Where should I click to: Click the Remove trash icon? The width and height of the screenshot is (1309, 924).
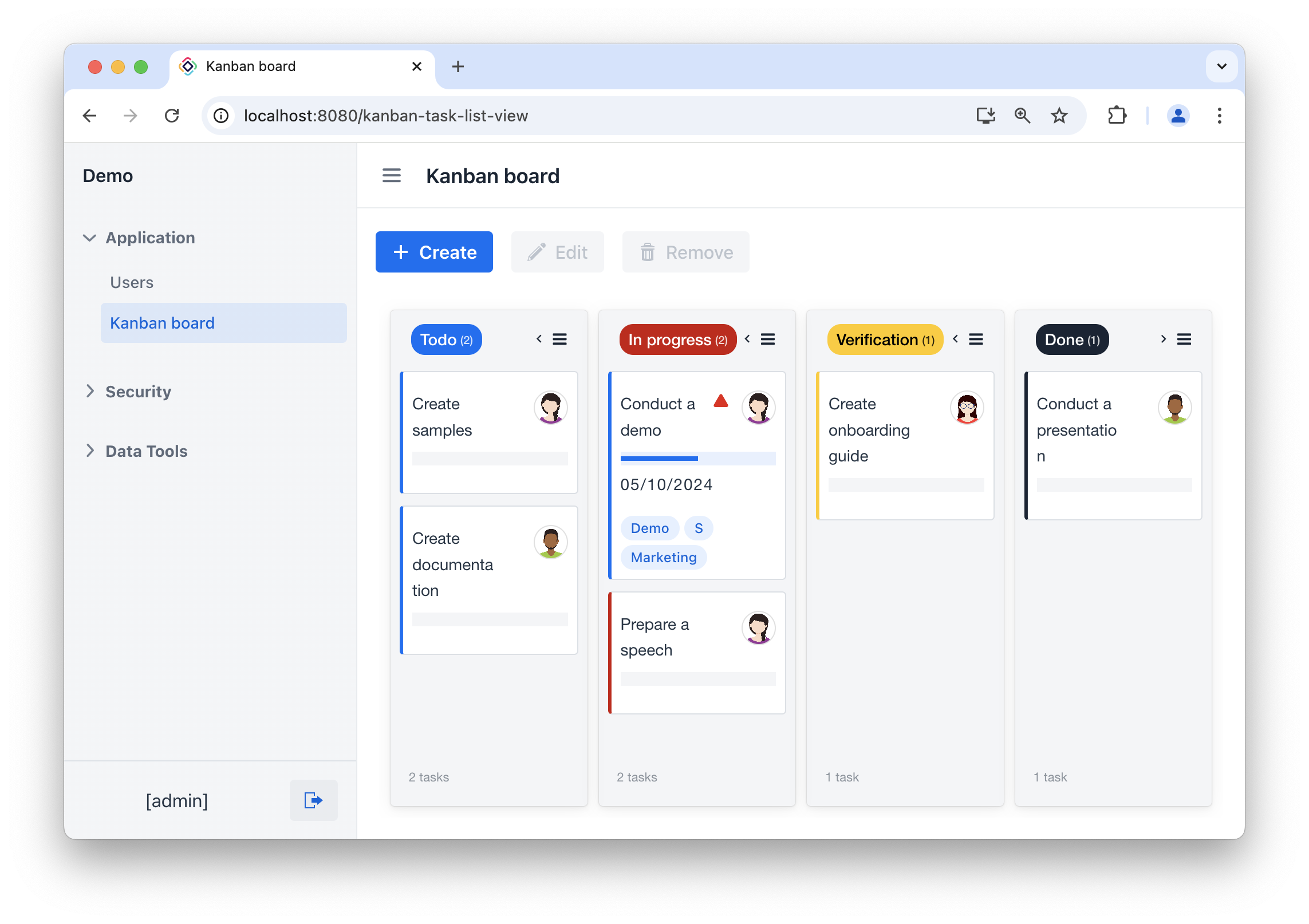[x=648, y=252]
